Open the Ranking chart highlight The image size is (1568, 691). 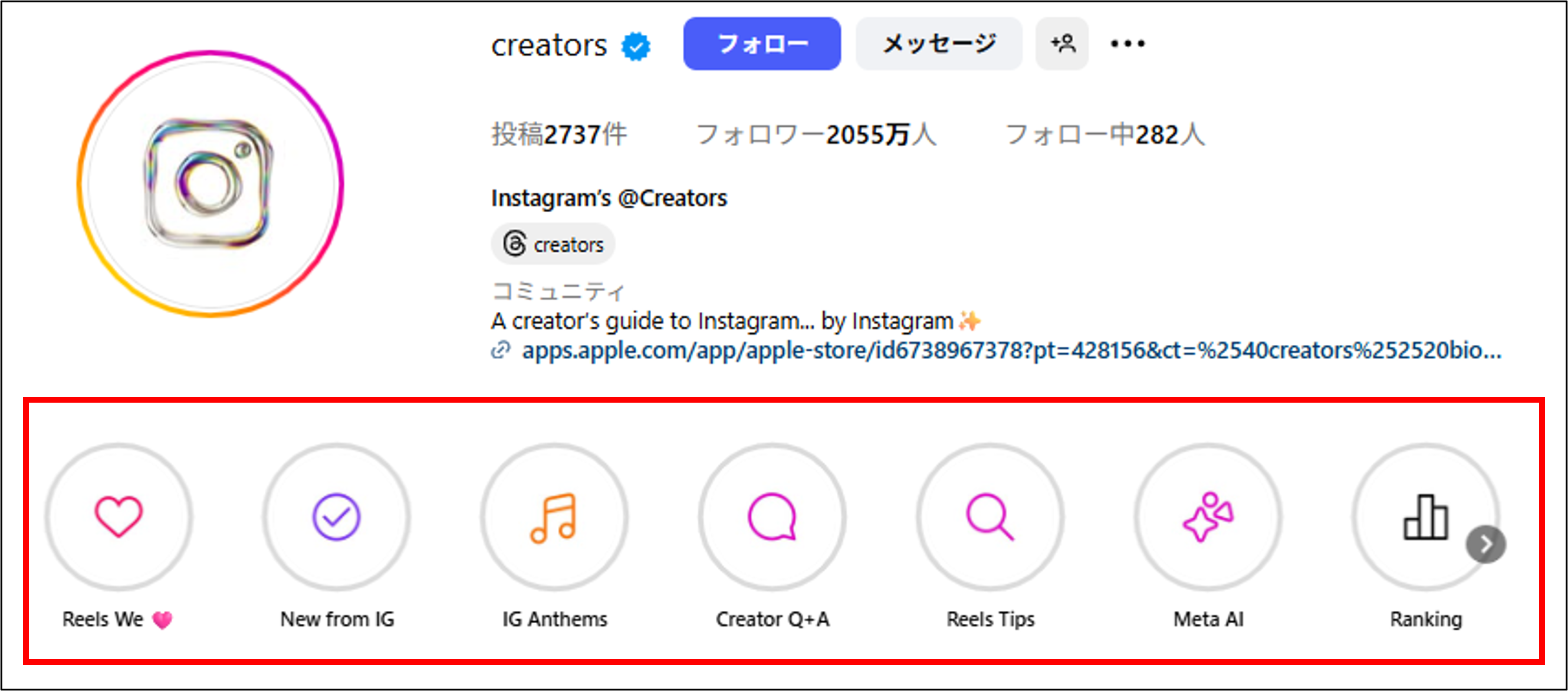click(x=1424, y=517)
